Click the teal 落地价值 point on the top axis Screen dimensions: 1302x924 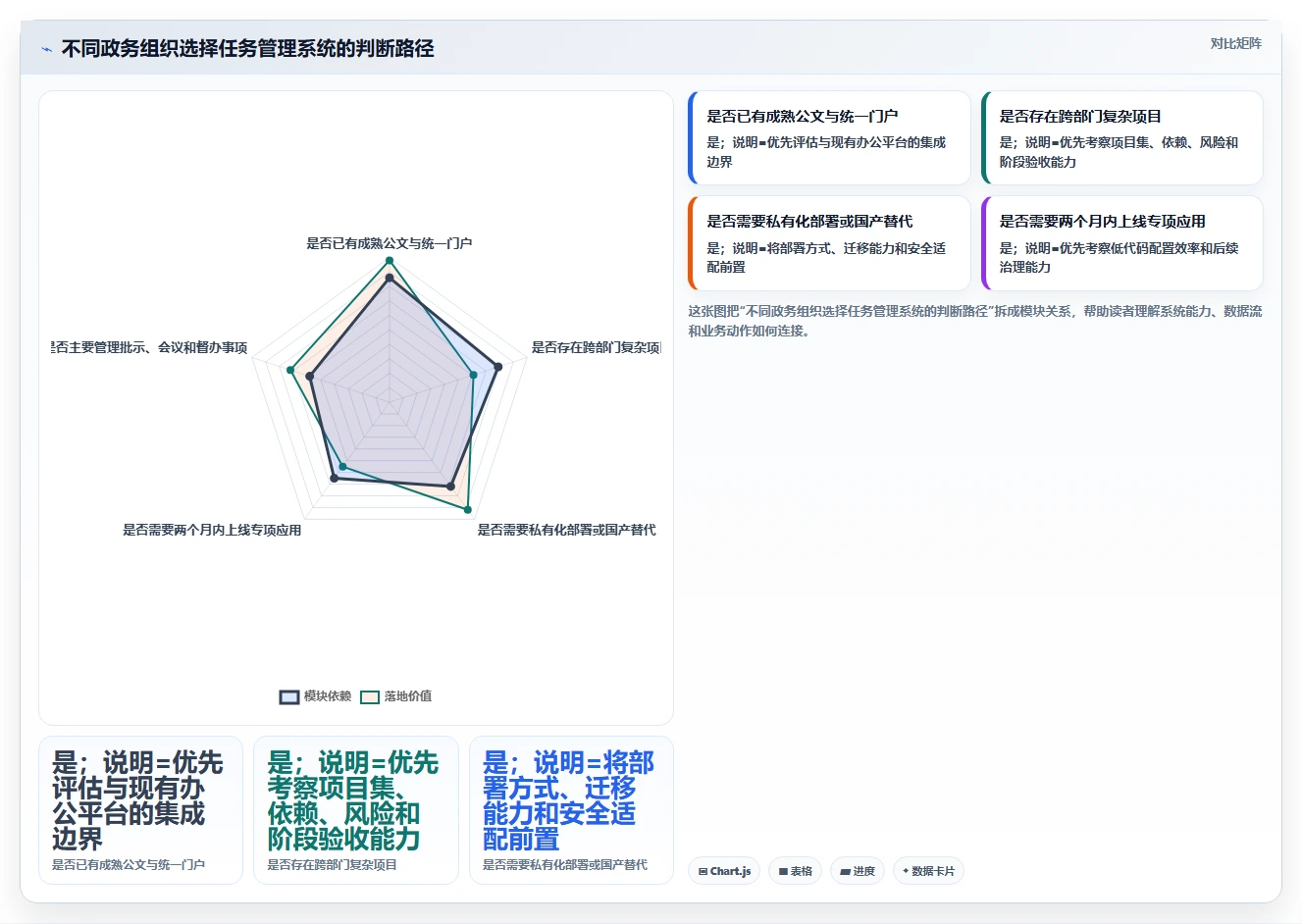[390, 261]
